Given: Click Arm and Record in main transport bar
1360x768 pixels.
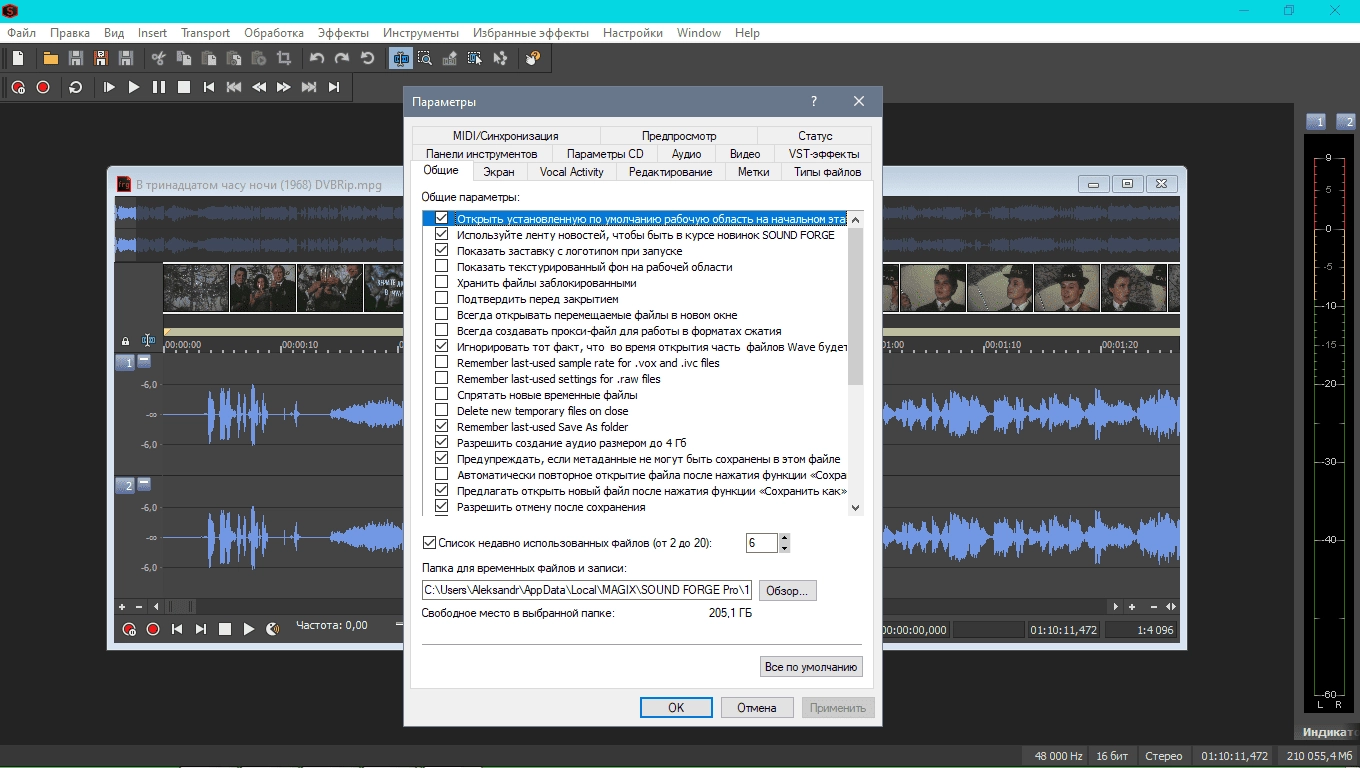Looking at the screenshot, I should tap(18, 87).
